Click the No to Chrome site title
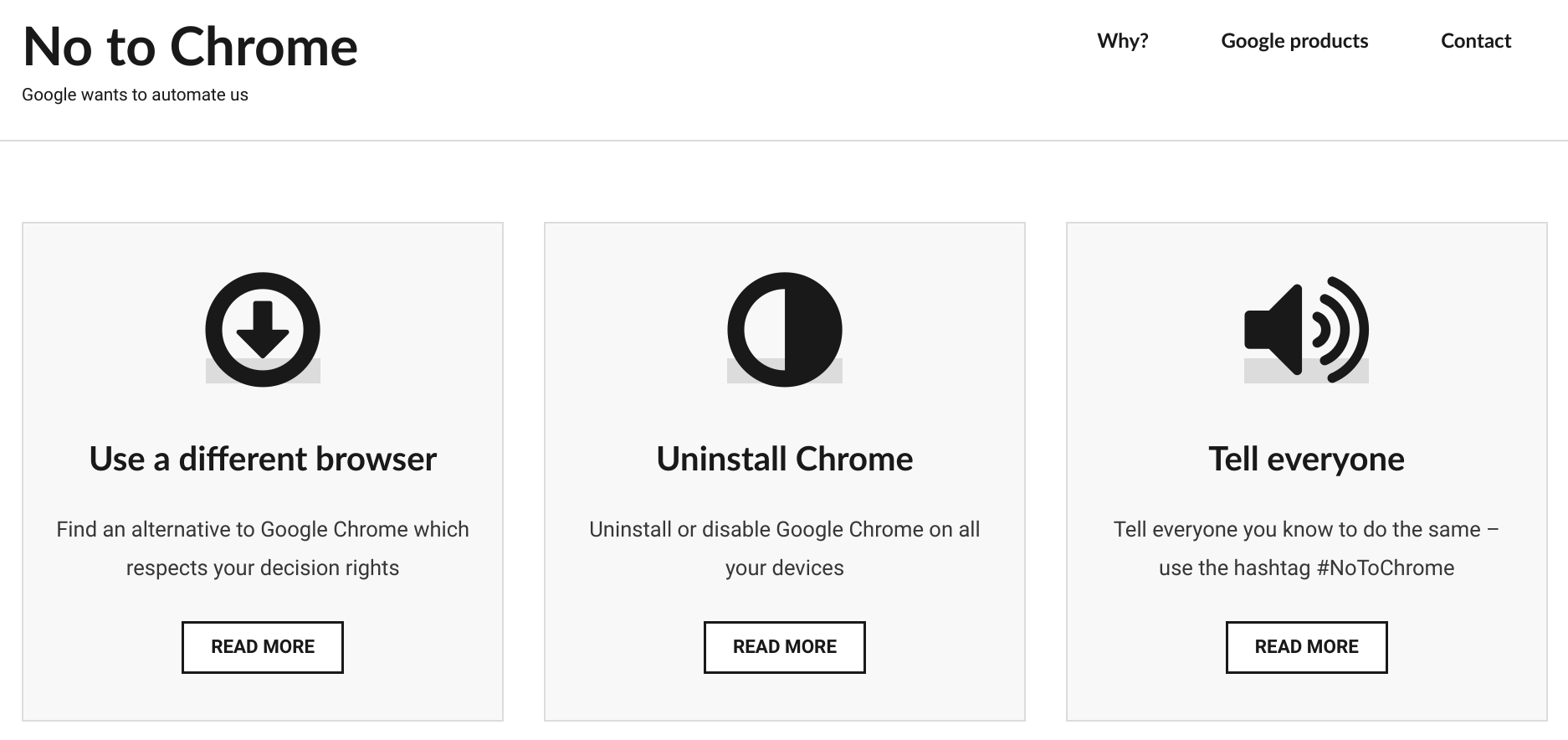 pos(191,47)
